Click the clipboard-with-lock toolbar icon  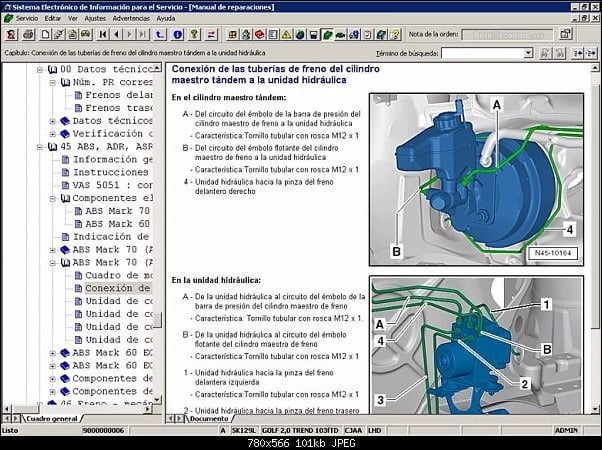(72, 35)
